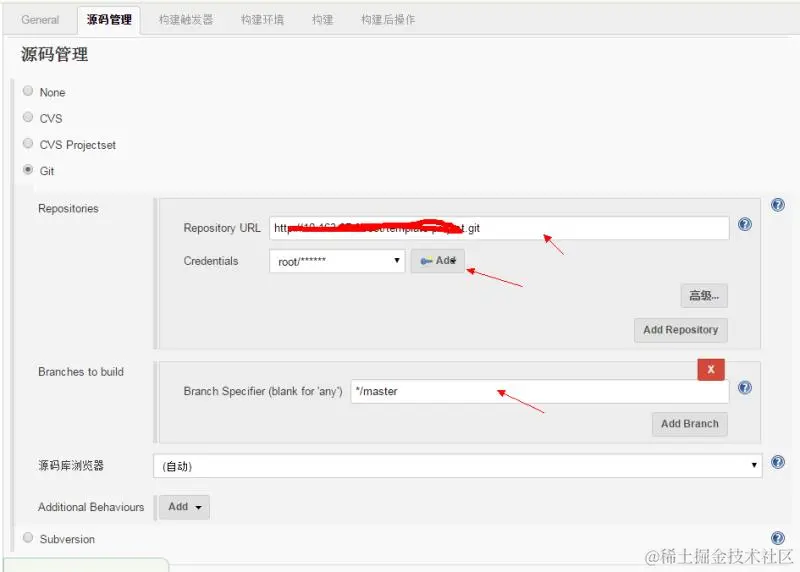Open the 构建环境 tab
The image size is (800, 572).
point(262,20)
